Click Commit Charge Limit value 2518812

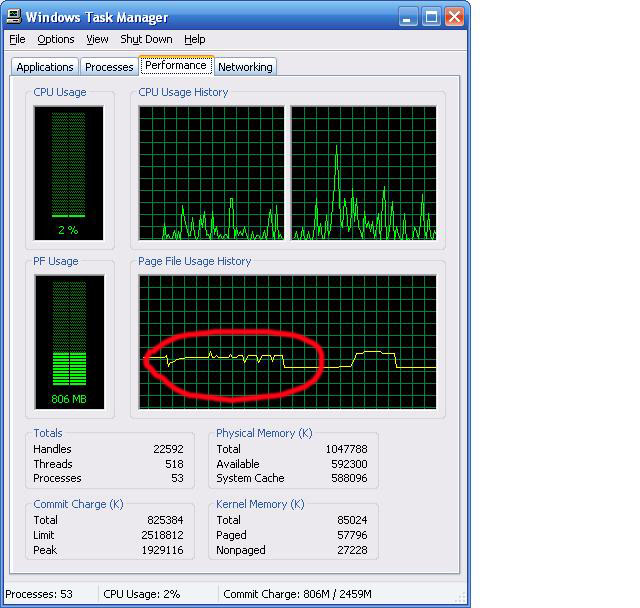coord(162,535)
